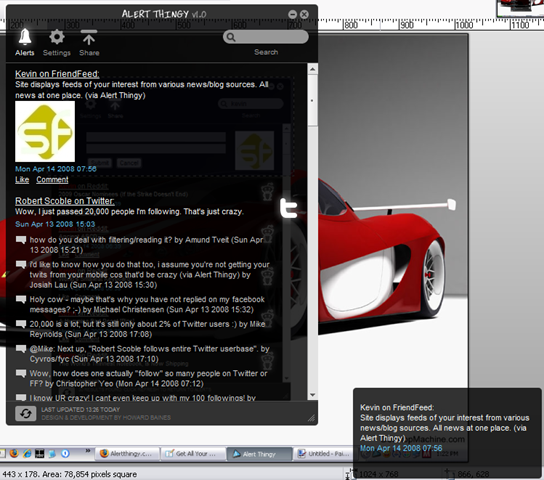Click the comment bubble beside Josiah Lau's reply
This screenshot has height=480, width=544.
(21, 265)
